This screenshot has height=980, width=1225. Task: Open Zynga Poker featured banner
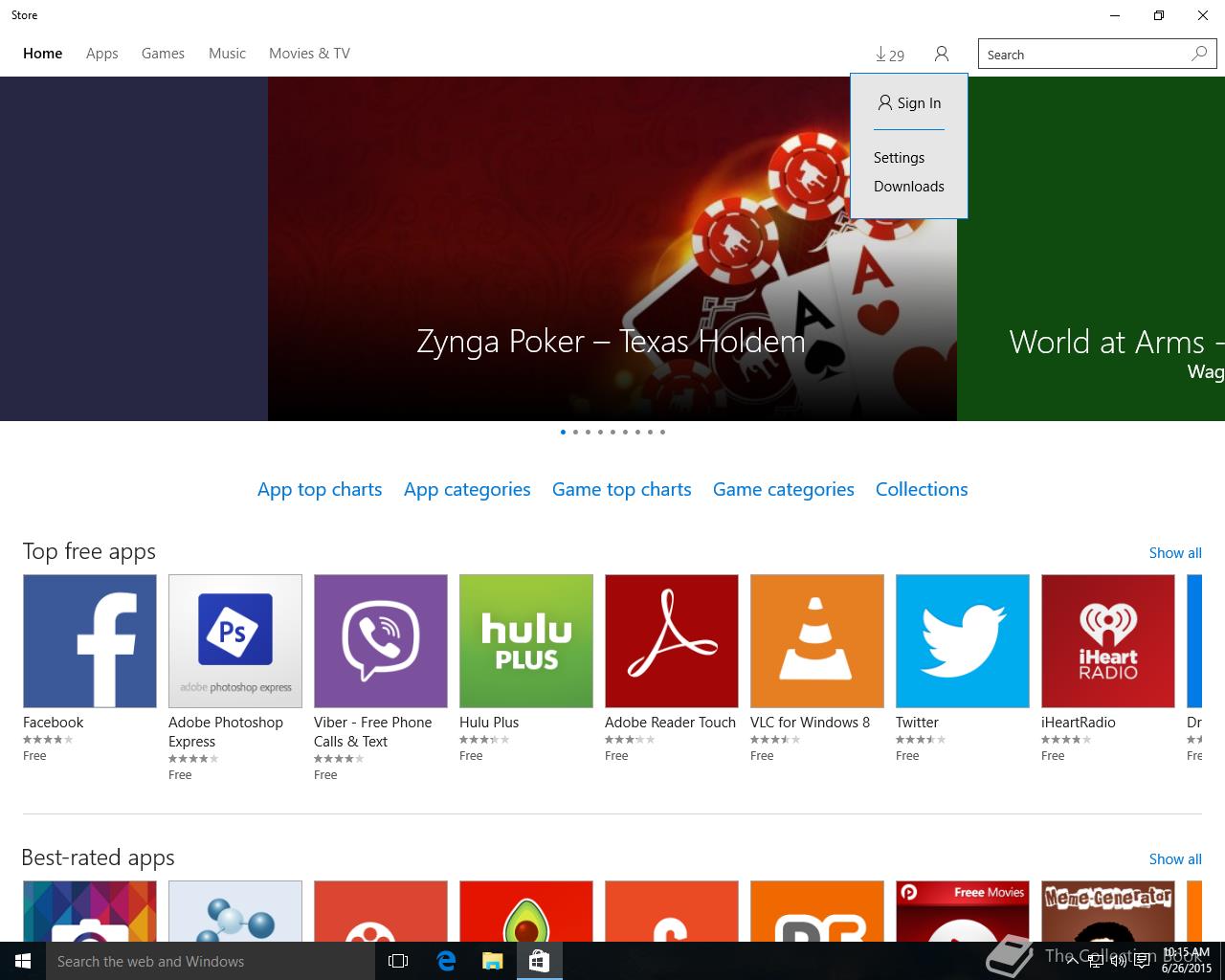tap(612, 249)
